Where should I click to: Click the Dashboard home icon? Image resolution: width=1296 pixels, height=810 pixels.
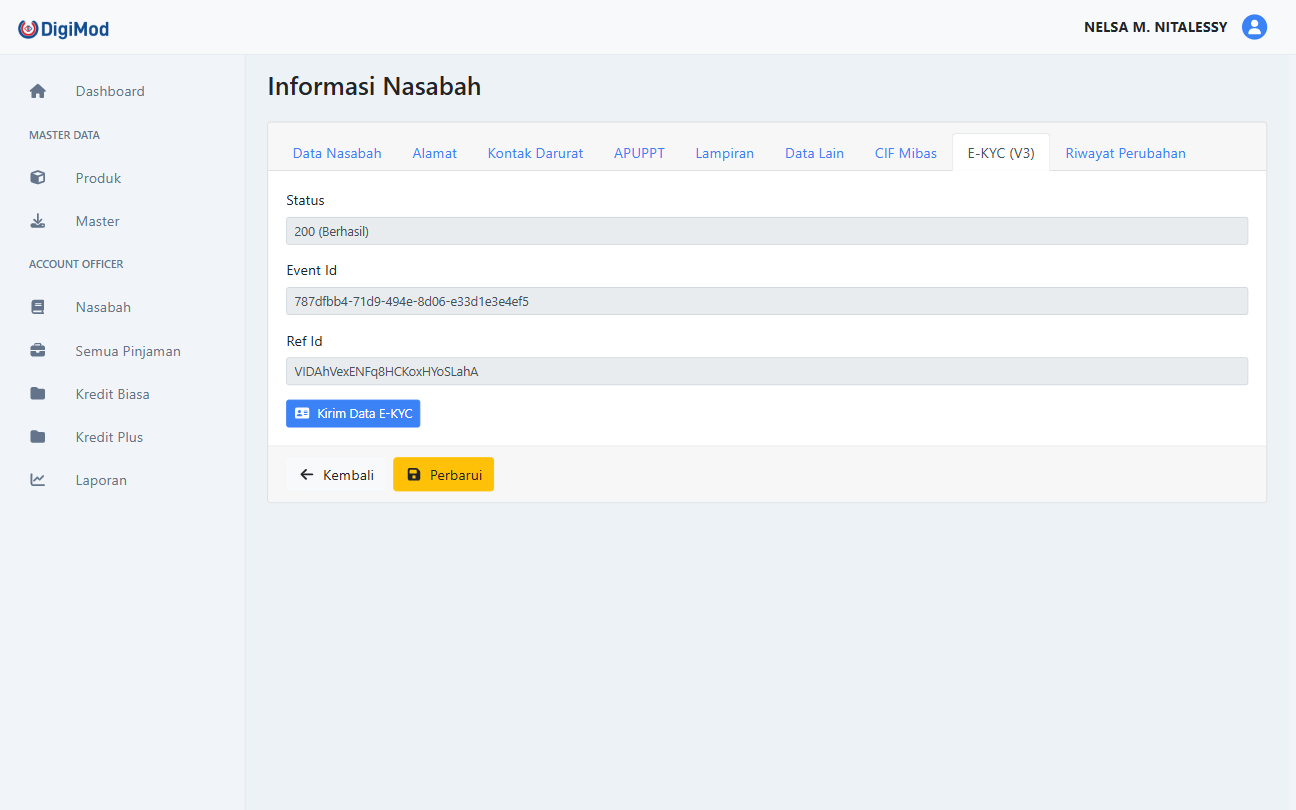[x=38, y=91]
